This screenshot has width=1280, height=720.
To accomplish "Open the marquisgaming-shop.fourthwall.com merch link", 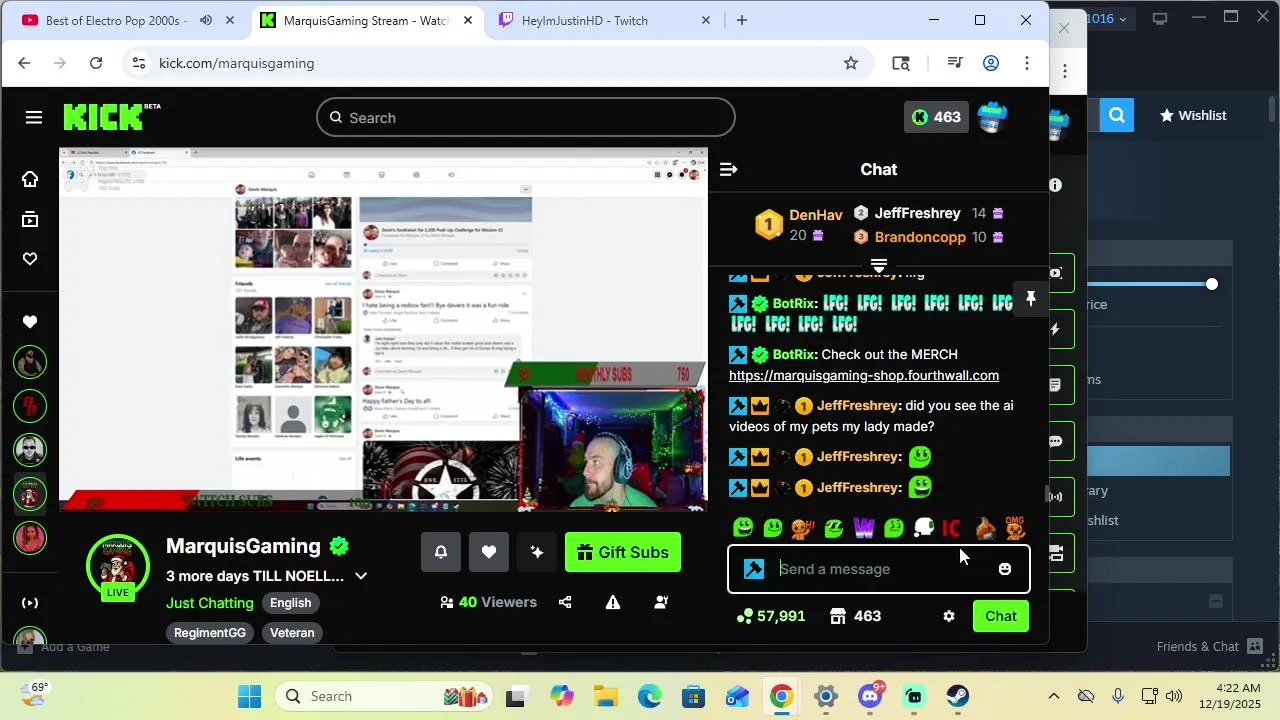I will (x=864, y=375).
